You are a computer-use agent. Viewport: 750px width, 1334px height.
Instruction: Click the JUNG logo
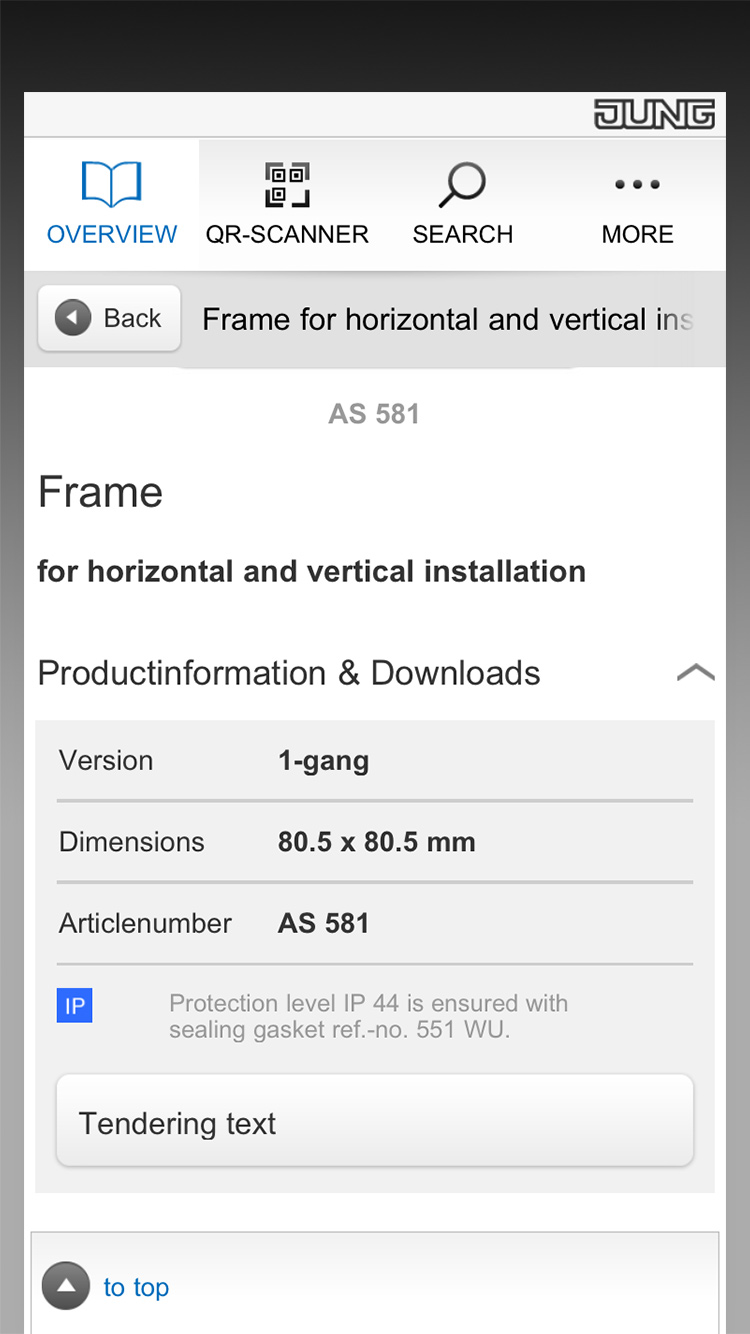coord(654,115)
